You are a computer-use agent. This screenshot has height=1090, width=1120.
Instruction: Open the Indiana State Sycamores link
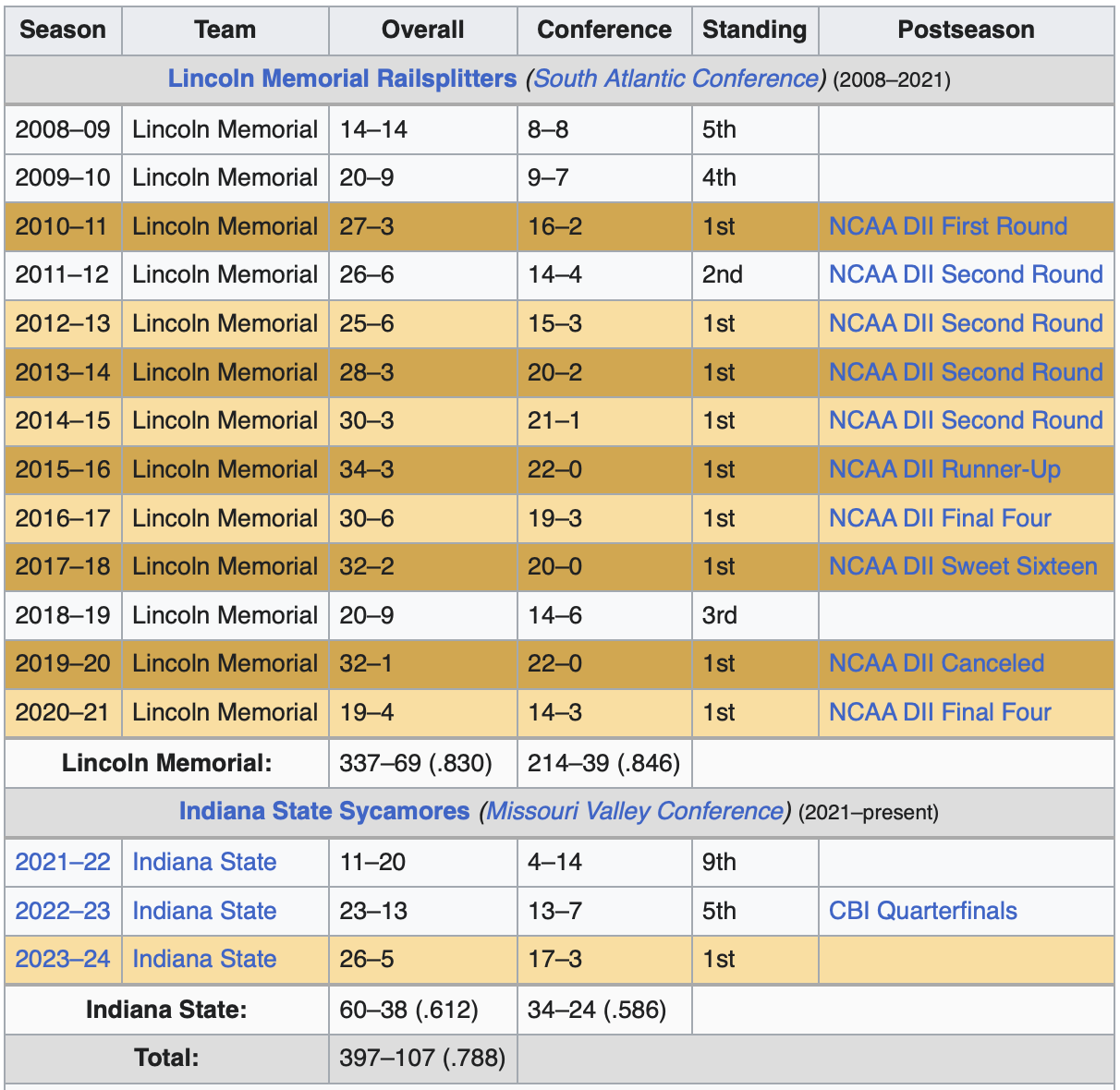pyautogui.click(x=324, y=811)
